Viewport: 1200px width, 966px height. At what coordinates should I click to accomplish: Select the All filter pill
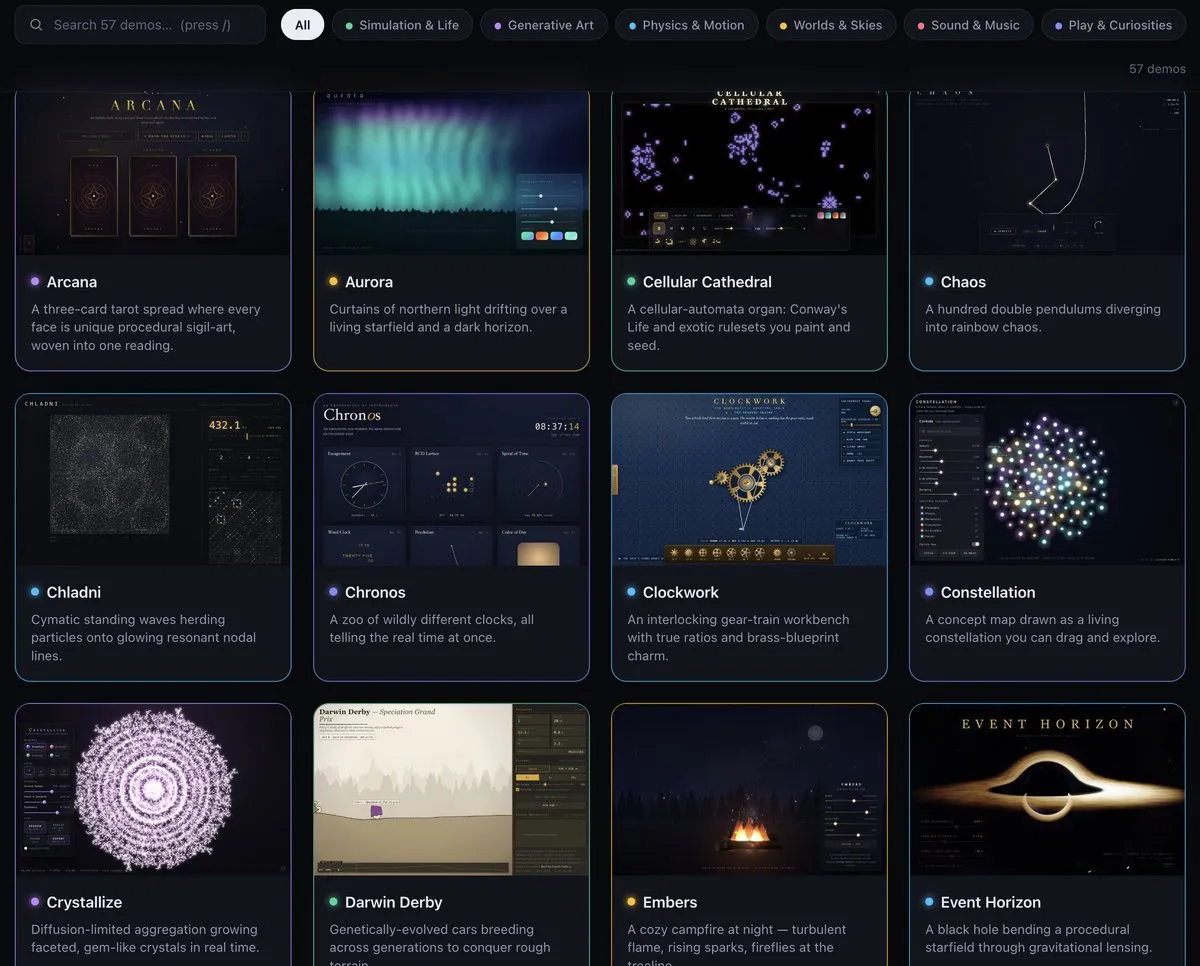click(302, 25)
